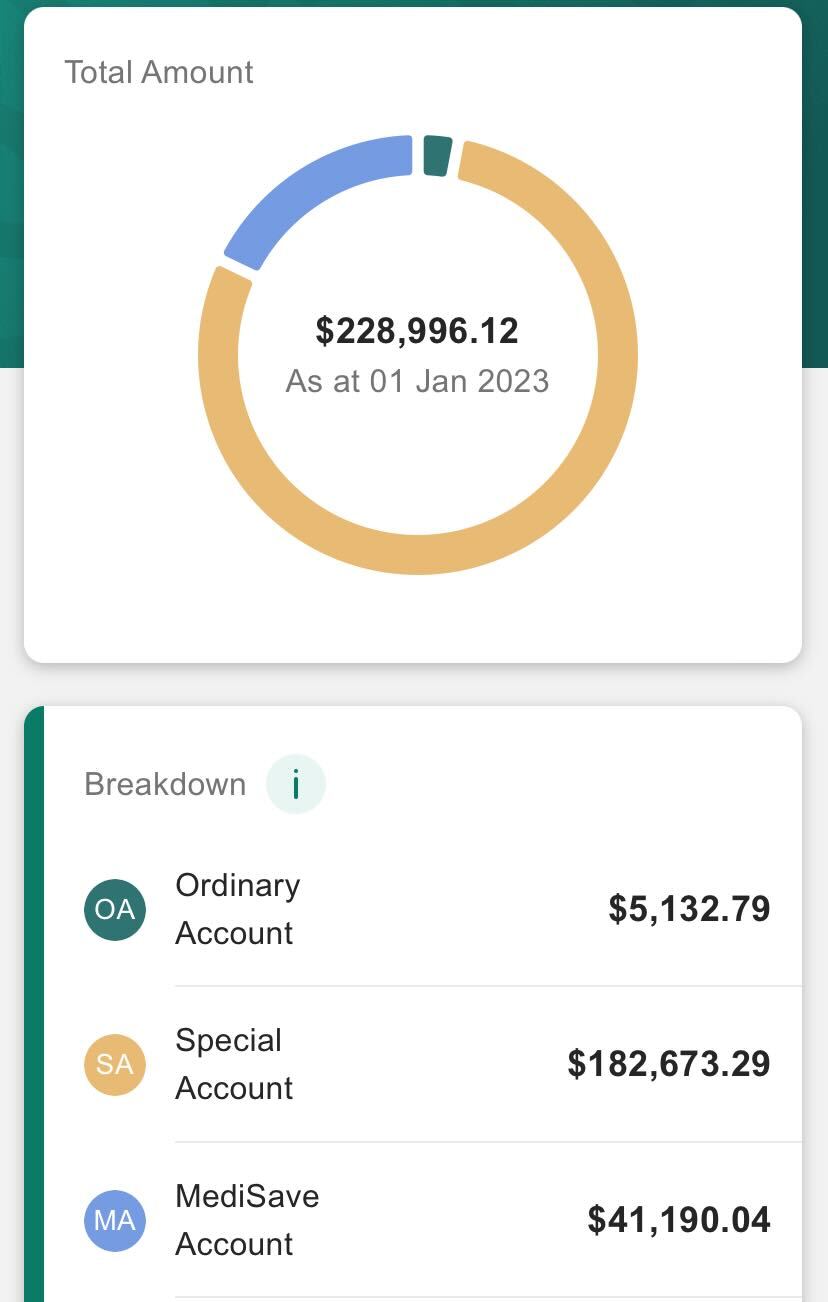The width and height of the screenshot is (828, 1302).
Task: Click the Breakdown section heading
Action: [165, 784]
